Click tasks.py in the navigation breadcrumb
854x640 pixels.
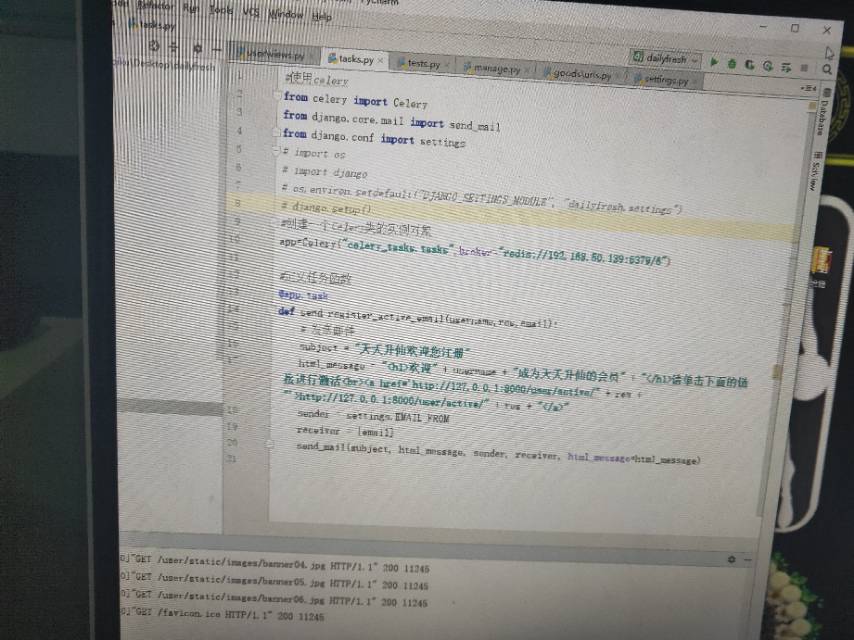pos(153,25)
